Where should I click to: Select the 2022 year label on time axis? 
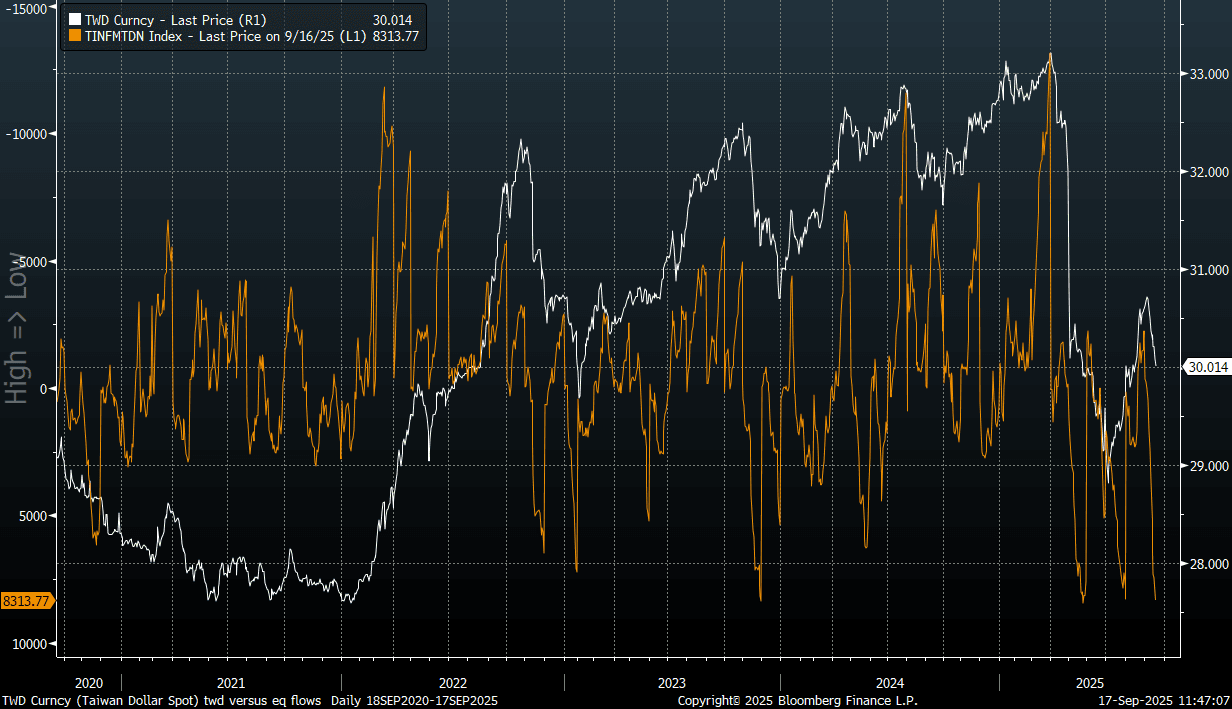451,683
